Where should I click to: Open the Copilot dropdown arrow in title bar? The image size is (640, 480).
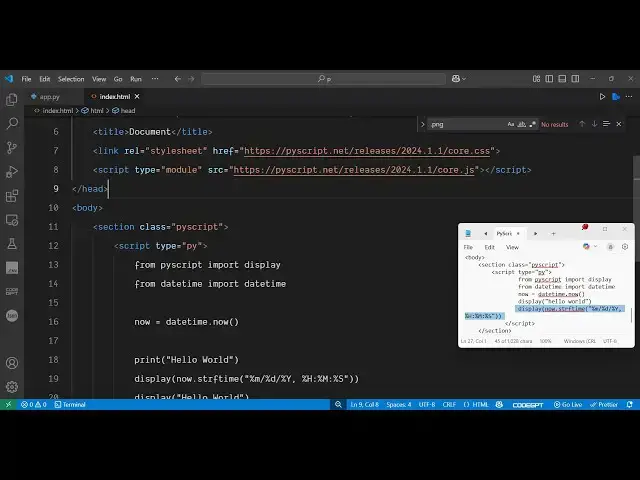coord(464,79)
